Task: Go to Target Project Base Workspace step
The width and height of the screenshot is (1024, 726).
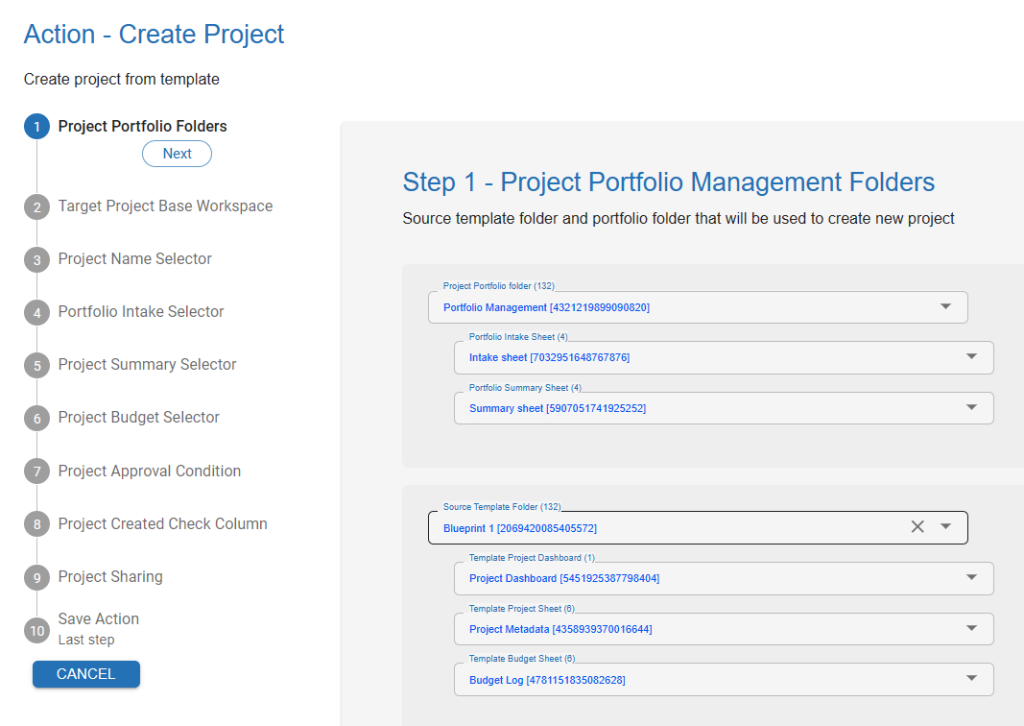Action: tap(165, 206)
